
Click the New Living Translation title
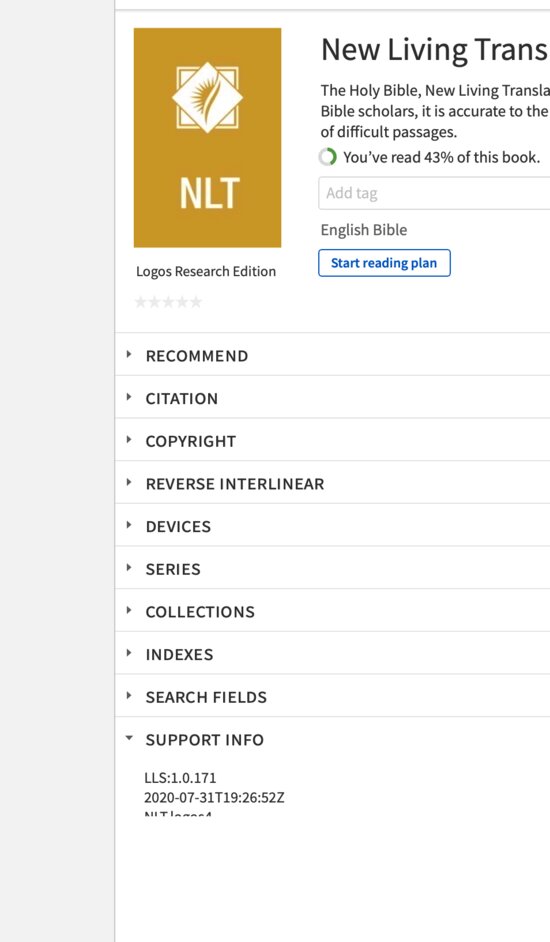point(435,50)
